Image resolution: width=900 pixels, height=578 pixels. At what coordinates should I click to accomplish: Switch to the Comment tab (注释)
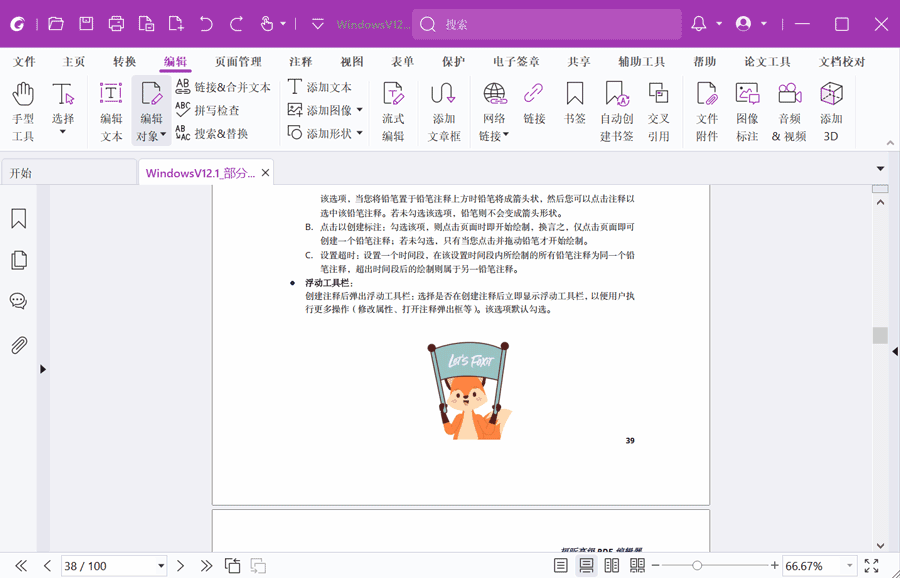point(301,62)
